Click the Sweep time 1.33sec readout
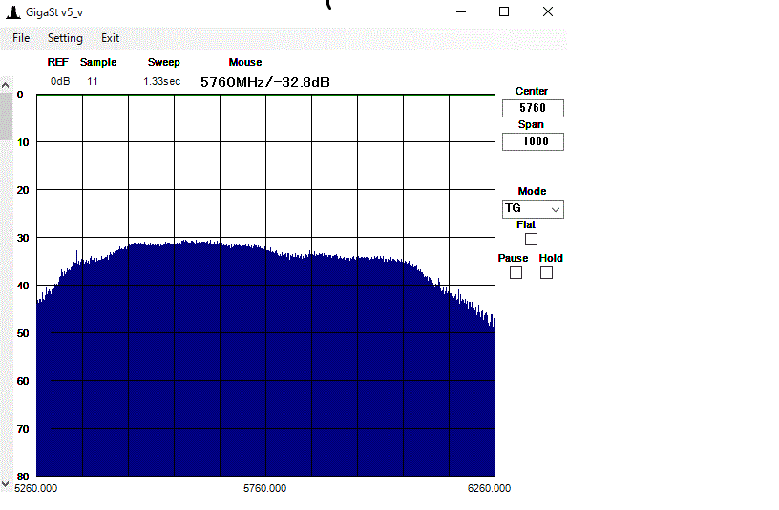Image resolution: width=779 pixels, height=510 pixels. tap(161, 81)
